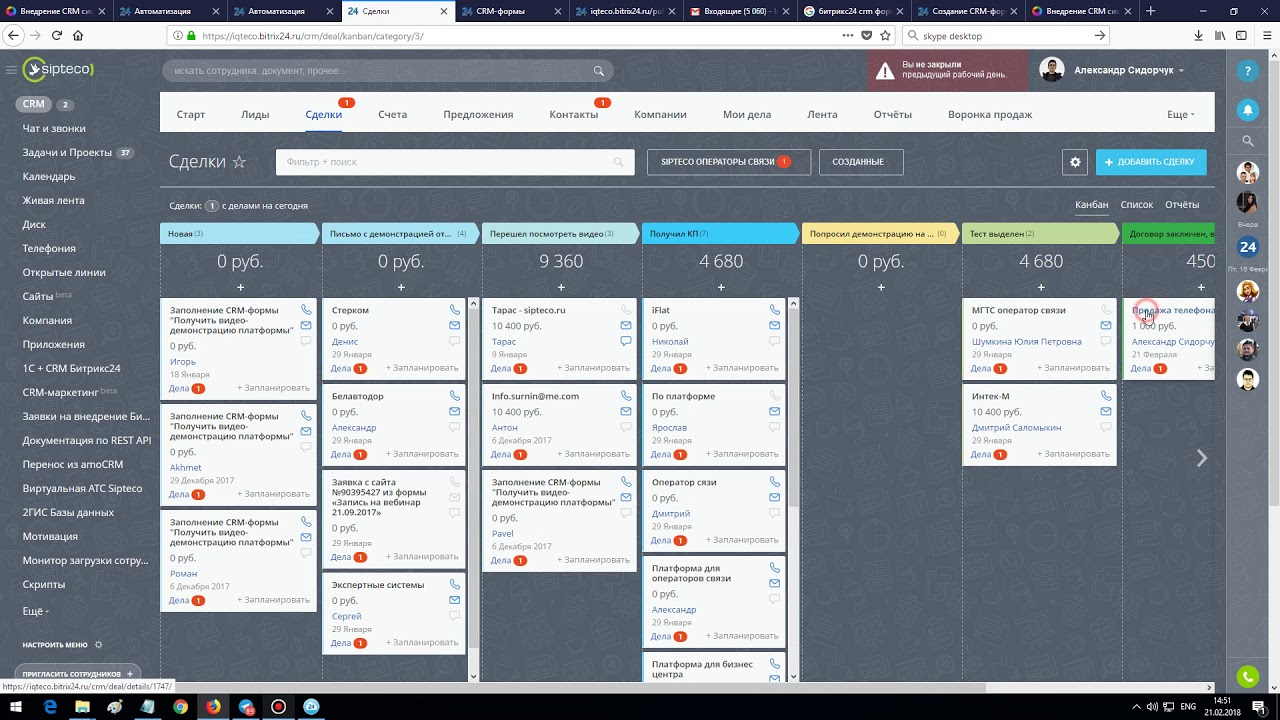Click the warning triangle alert icon
Screen dimensions: 1280x720
885,71
